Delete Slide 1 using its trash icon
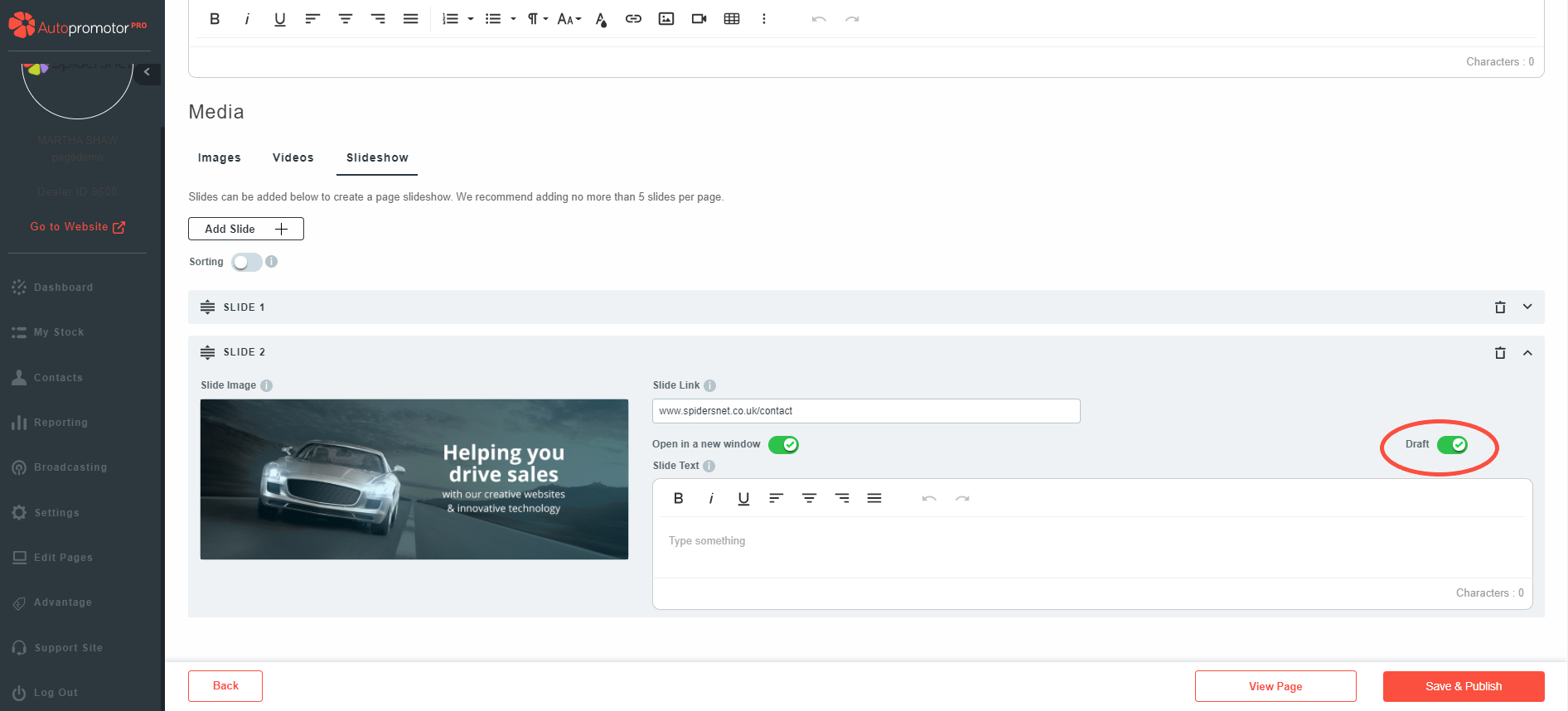This screenshot has height=711, width=1568. point(1500,307)
